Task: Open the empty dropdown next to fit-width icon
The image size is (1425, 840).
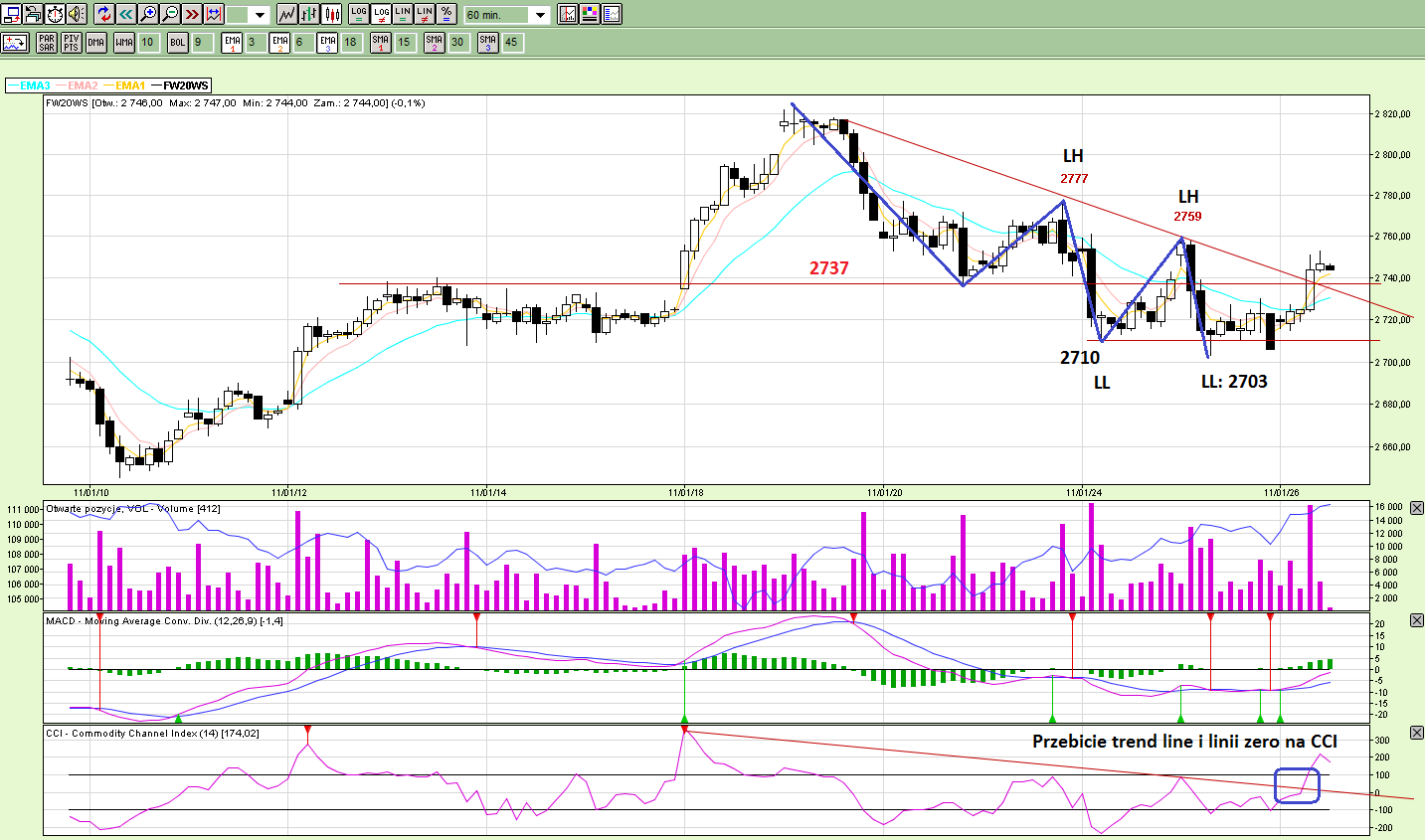Action: click(x=260, y=15)
